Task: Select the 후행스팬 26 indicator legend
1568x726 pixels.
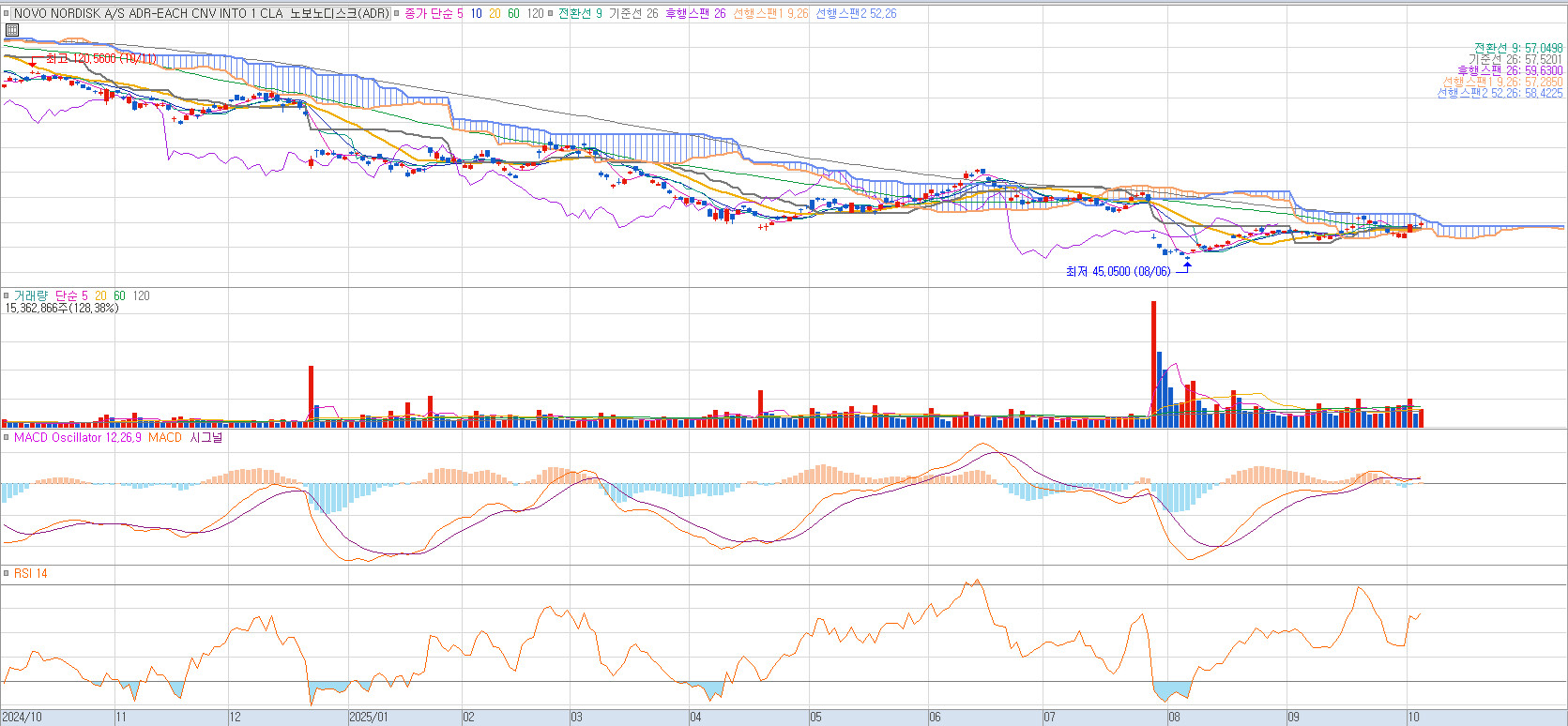Action: coord(695,14)
